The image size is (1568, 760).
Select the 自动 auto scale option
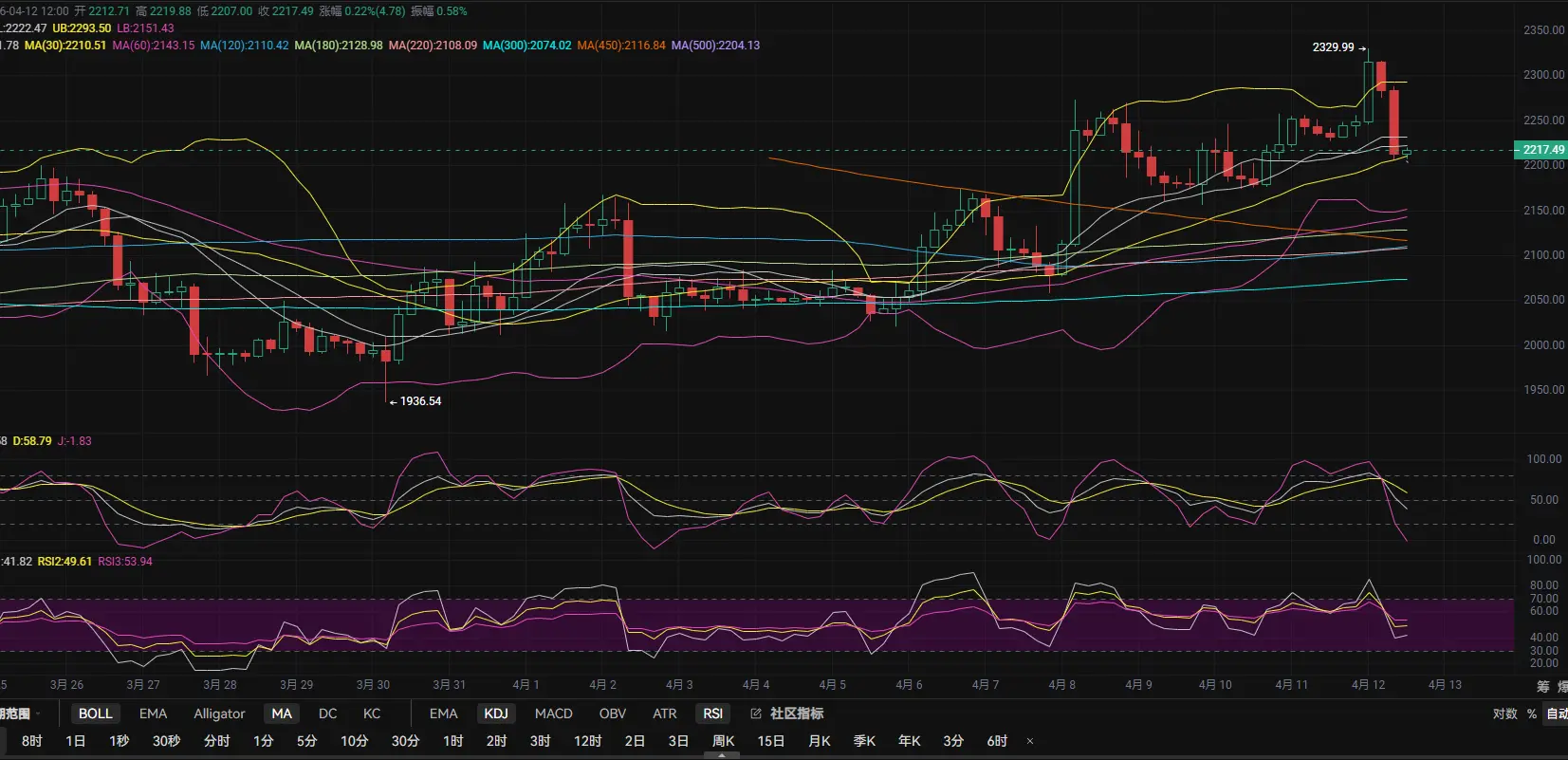click(x=1557, y=714)
